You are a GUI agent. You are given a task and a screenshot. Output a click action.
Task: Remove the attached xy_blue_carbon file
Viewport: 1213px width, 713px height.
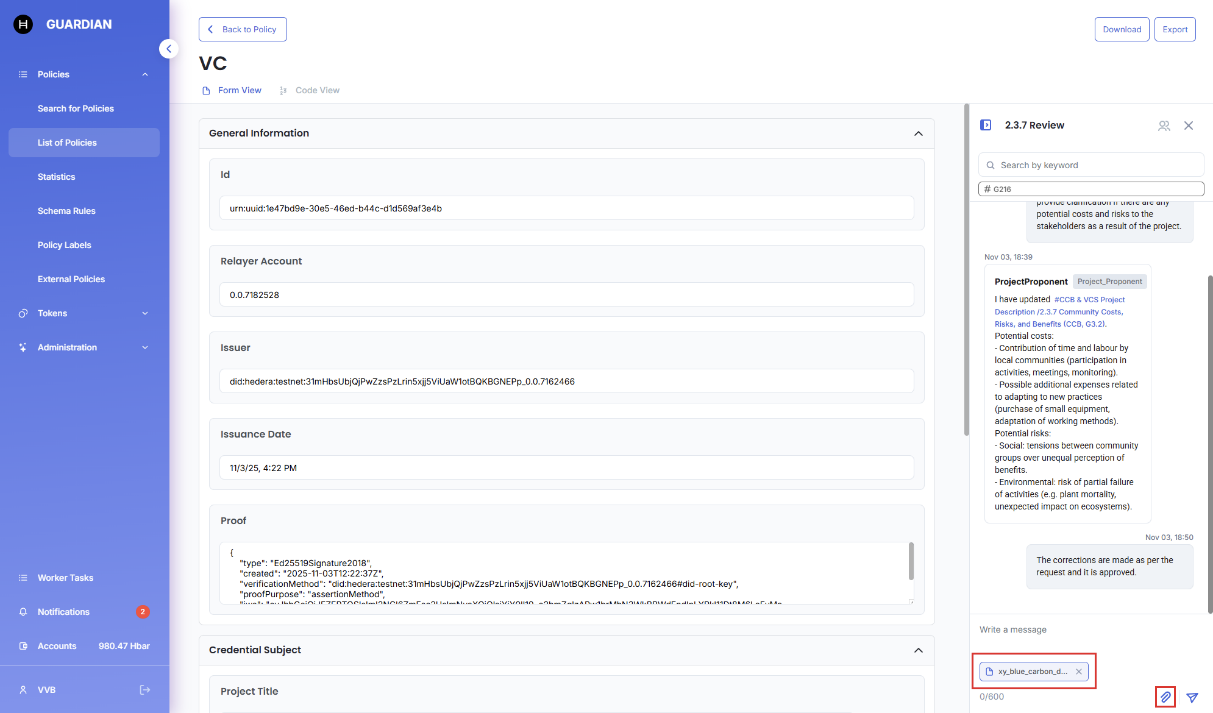pyautogui.click(x=1078, y=672)
